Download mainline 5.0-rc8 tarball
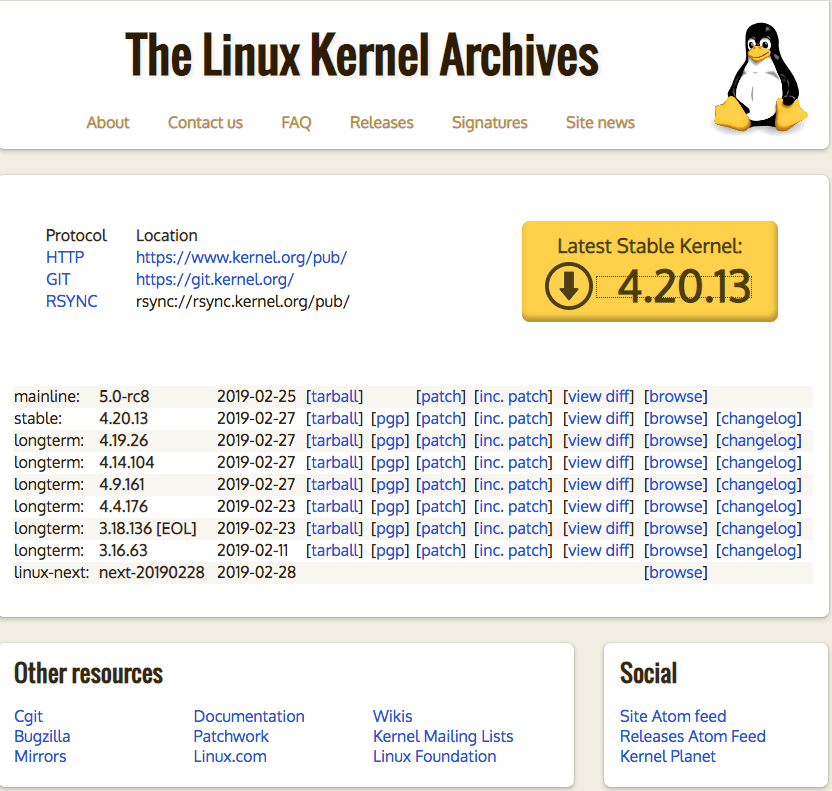The height and width of the screenshot is (791, 832). pos(334,396)
